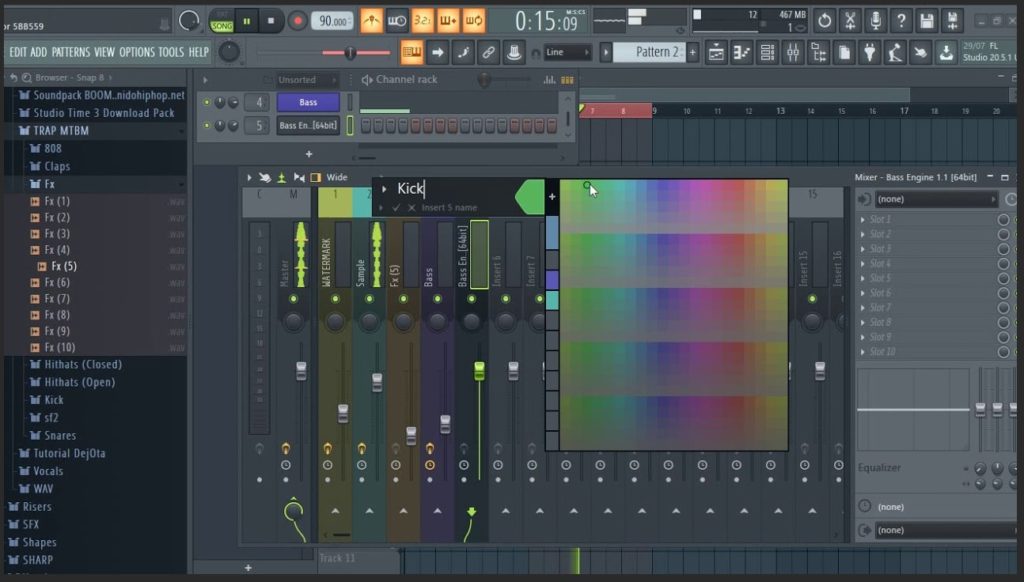The width and height of the screenshot is (1024, 582).
Task: Open the undo history icon
Action: [x=825, y=21]
